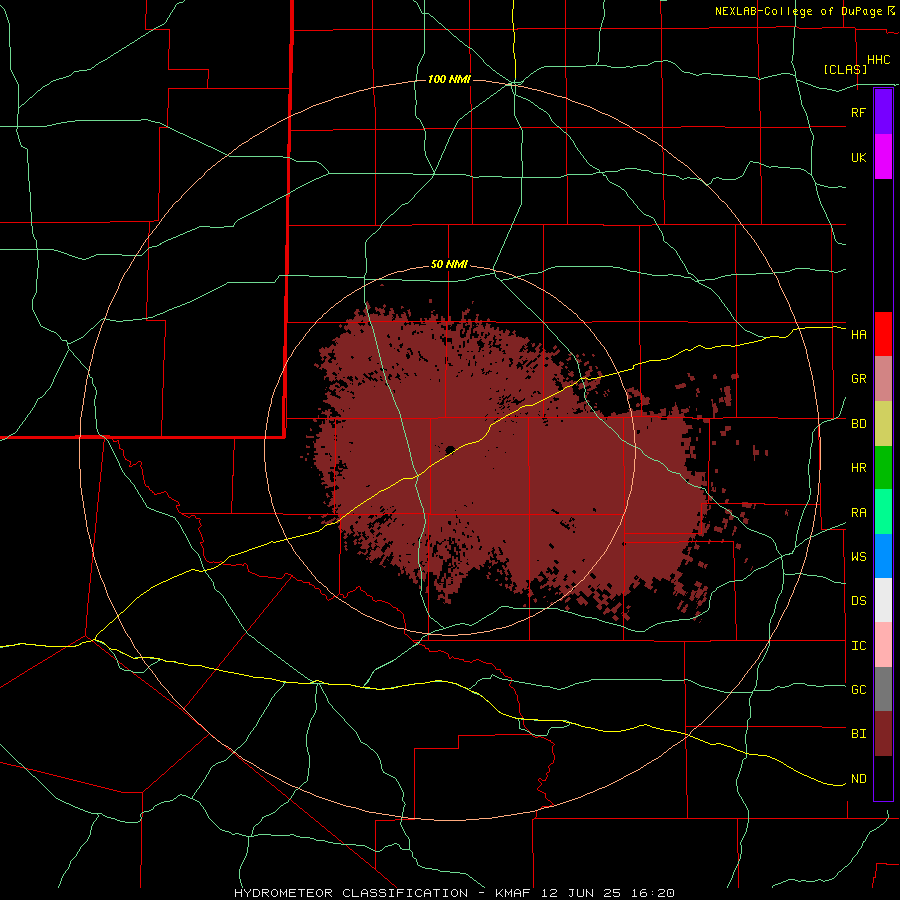The height and width of the screenshot is (900, 900).
Task: Select the gray GC legend swatch
Action: 883,689
